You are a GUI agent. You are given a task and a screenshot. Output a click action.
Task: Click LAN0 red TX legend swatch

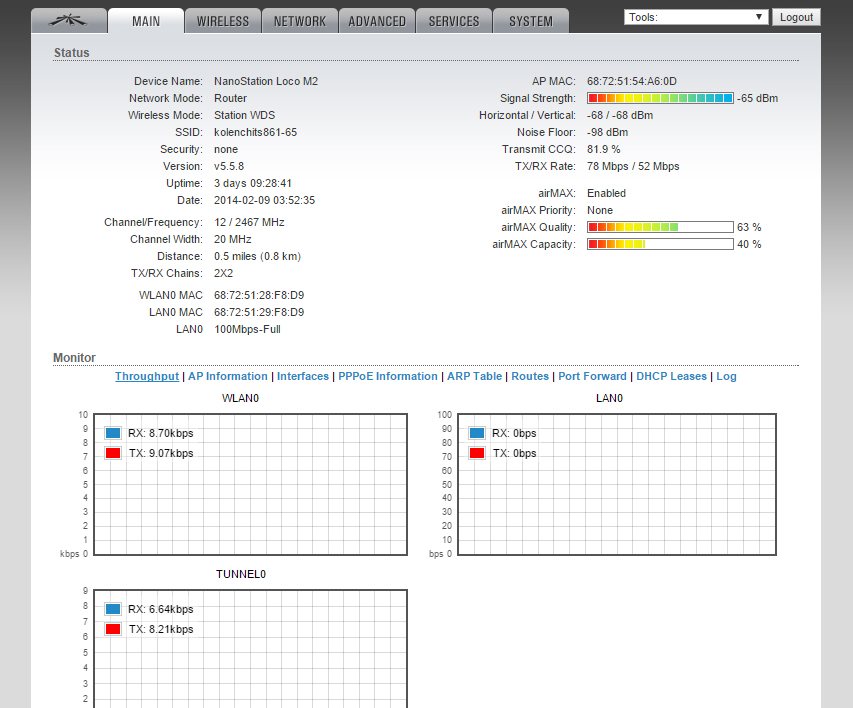click(477, 453)
